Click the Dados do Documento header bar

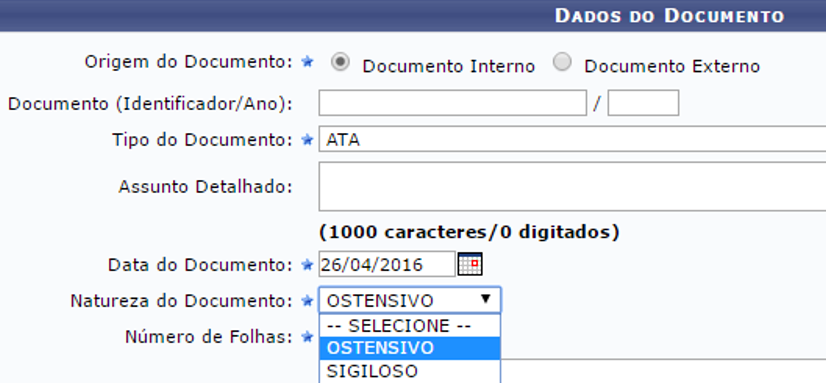413,15
